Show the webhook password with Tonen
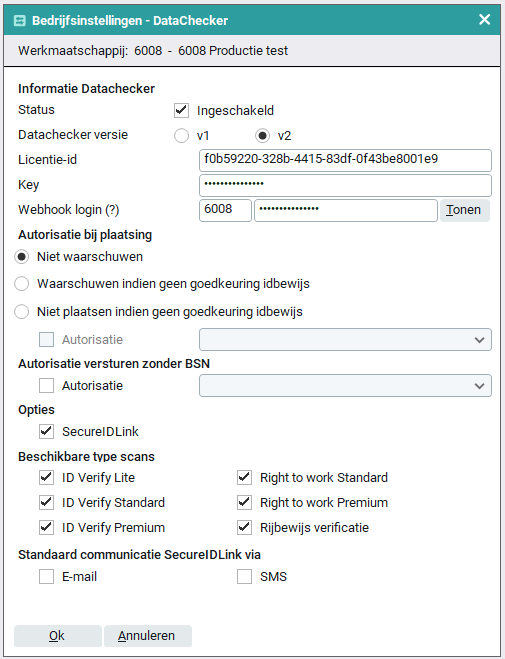The width and height of the screenshot is (505, 659). coord(465,210)
